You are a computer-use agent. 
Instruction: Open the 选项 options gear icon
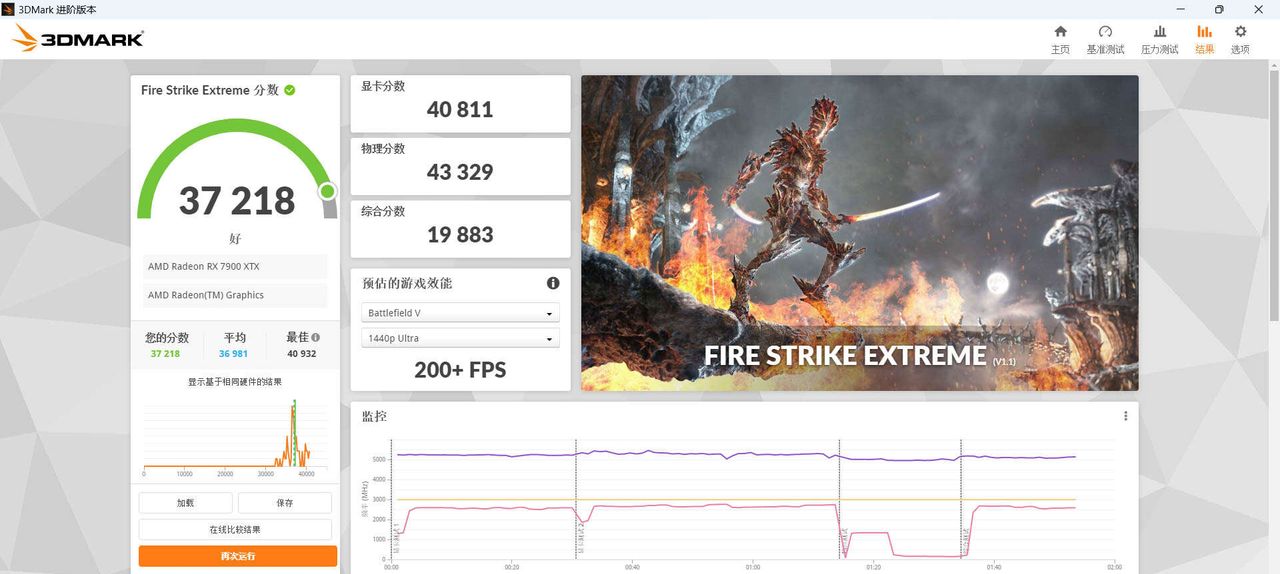click(1240, 32)
